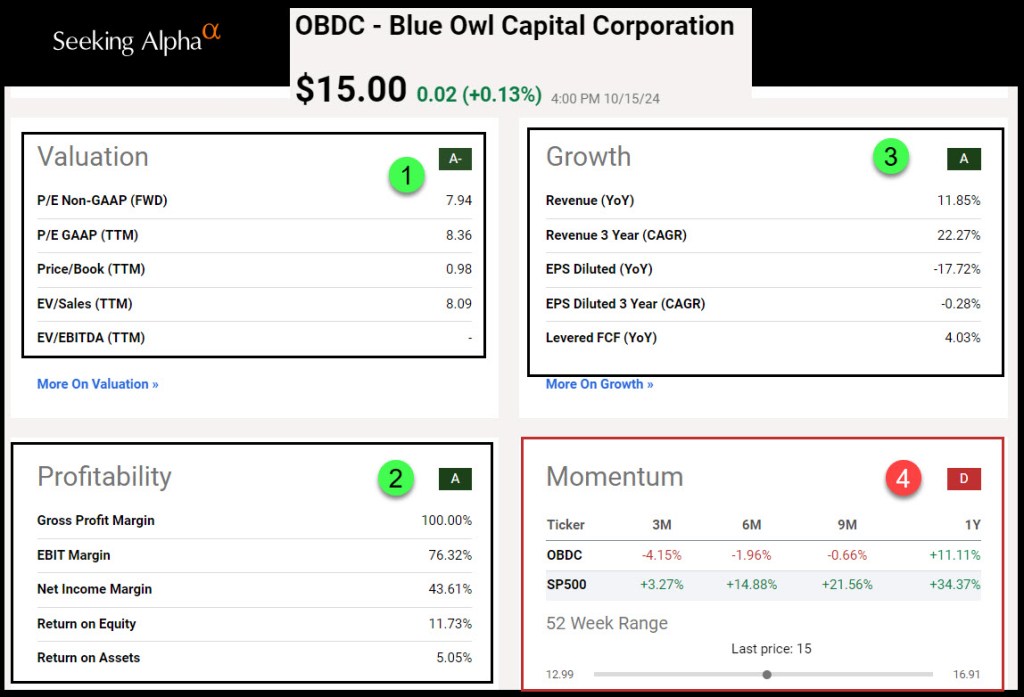This screenshot has width=1024, height=697.
Task: Click the green circle numbered 3
Action: click(890, 157)
